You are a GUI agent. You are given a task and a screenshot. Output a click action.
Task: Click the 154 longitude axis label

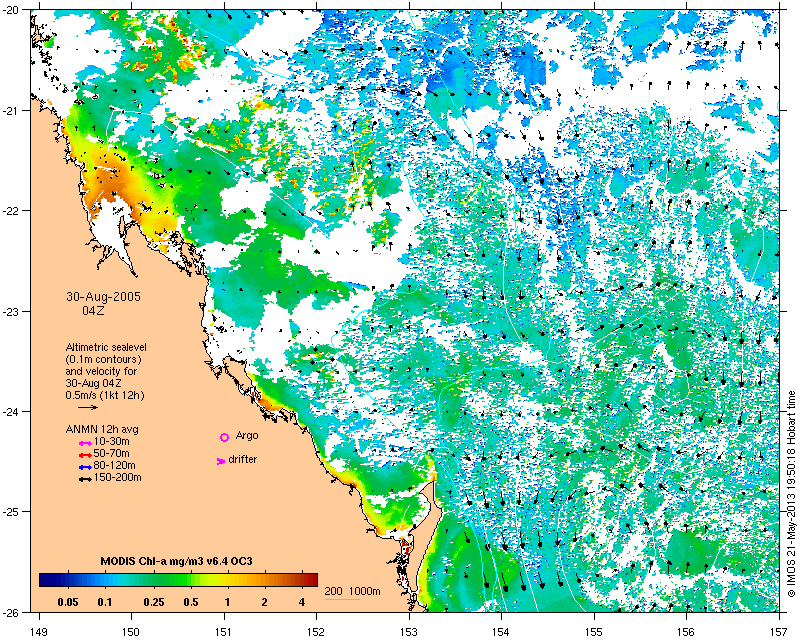502,632
